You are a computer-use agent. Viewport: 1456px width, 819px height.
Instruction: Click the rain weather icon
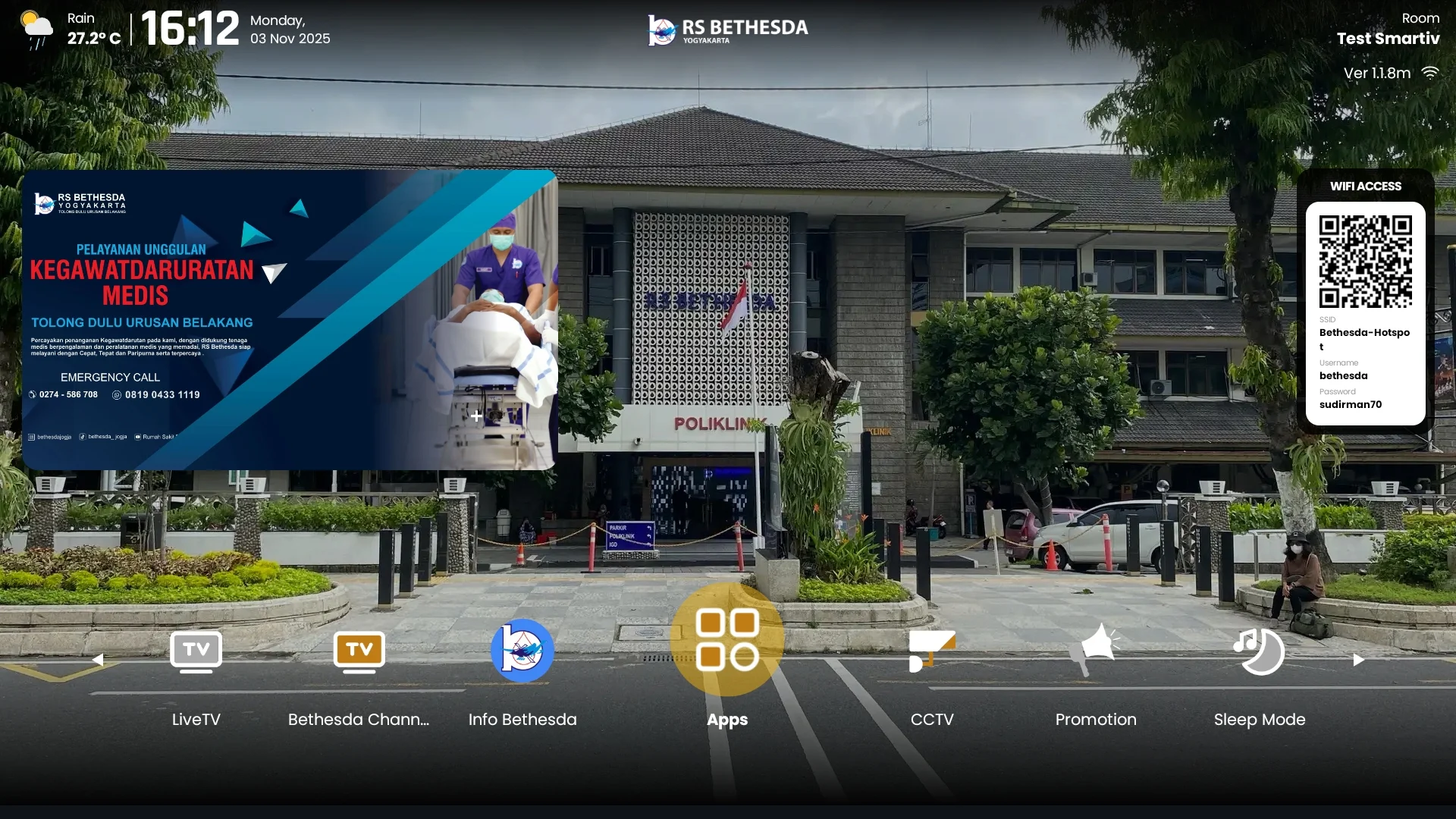pos(36,30)
